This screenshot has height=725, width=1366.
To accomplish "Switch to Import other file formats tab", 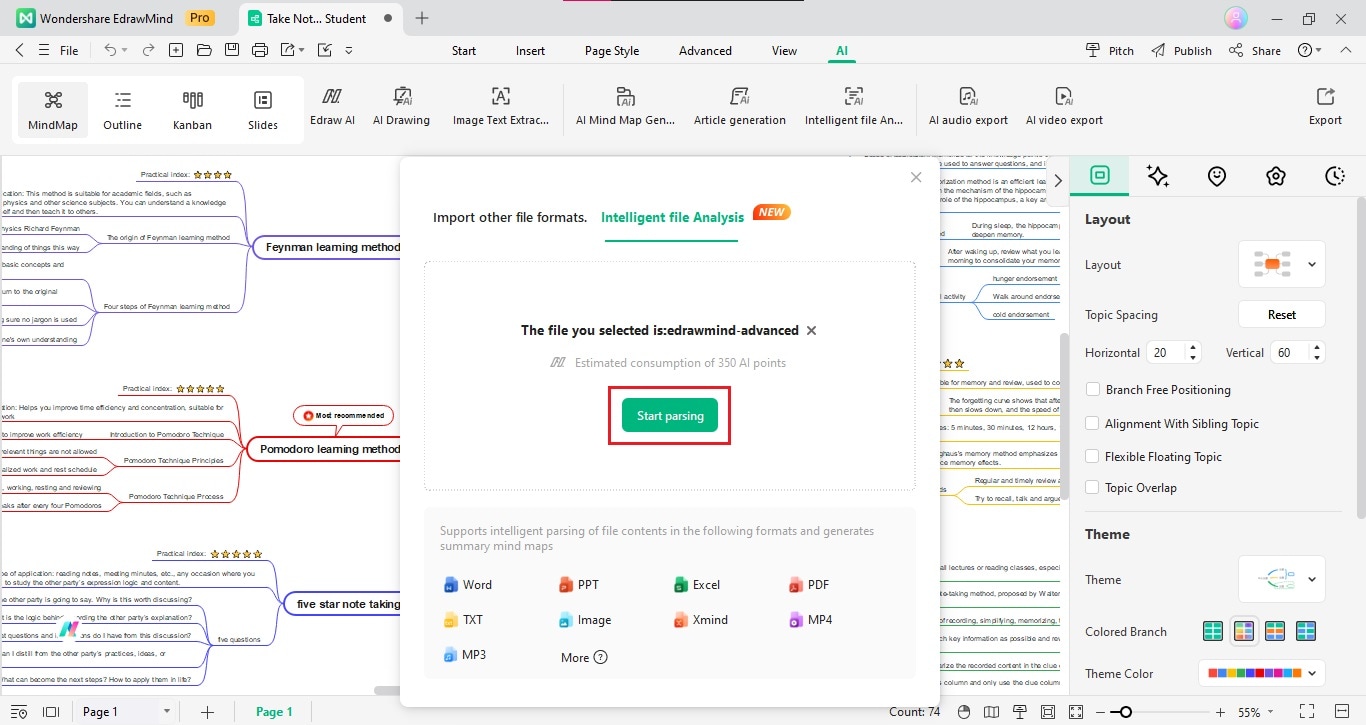I will (510, 217).
